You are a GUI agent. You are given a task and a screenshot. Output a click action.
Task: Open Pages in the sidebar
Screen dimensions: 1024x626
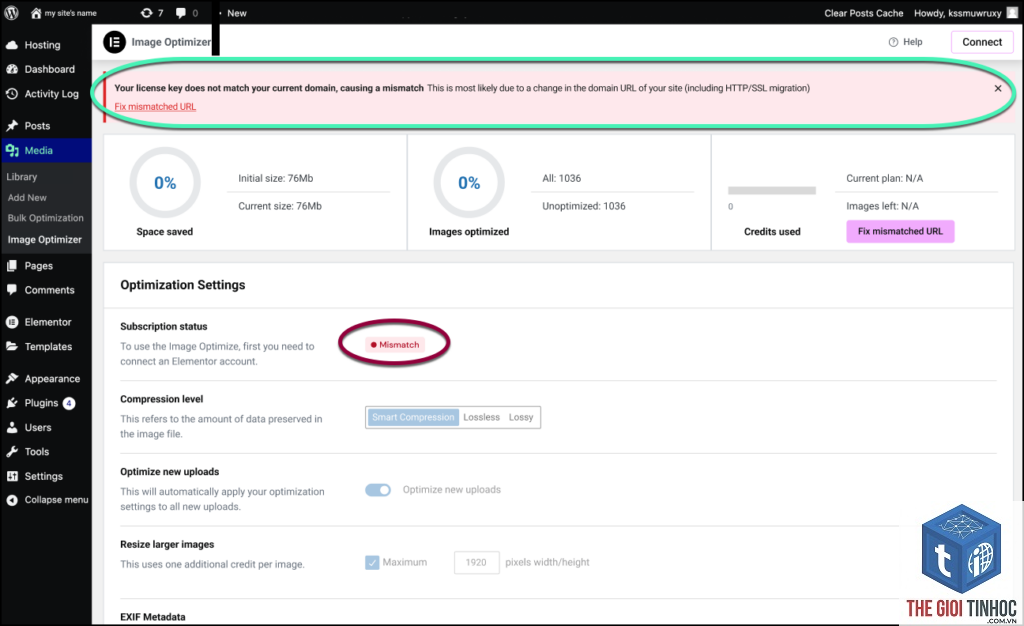pyautogui.click(x=39, y=266)
